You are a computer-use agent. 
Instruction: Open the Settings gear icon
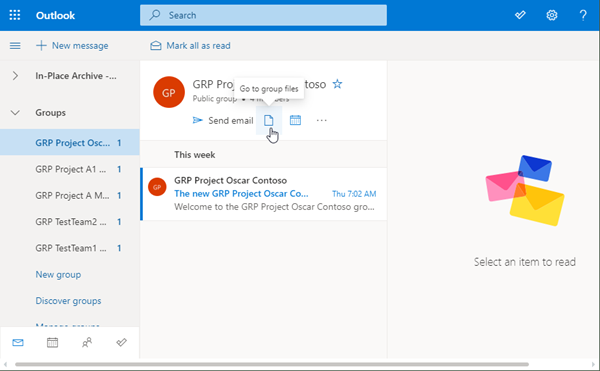[x=551, y=15]
